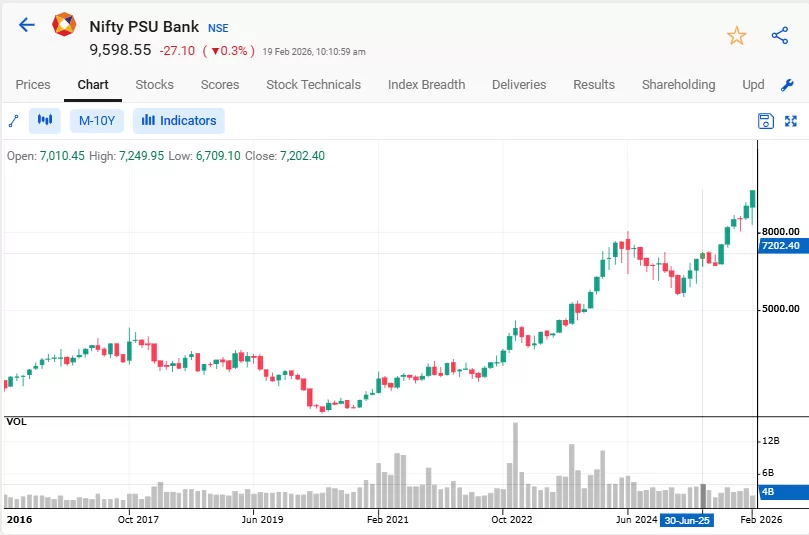This screenshot has width=809, height=535.
Task: Open the share icon
Action: tap(780, 36)
